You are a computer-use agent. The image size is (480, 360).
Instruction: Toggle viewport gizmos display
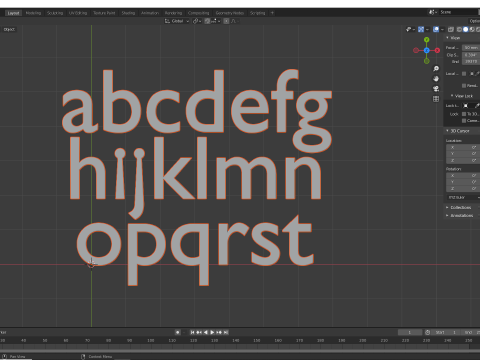(421, 30)
